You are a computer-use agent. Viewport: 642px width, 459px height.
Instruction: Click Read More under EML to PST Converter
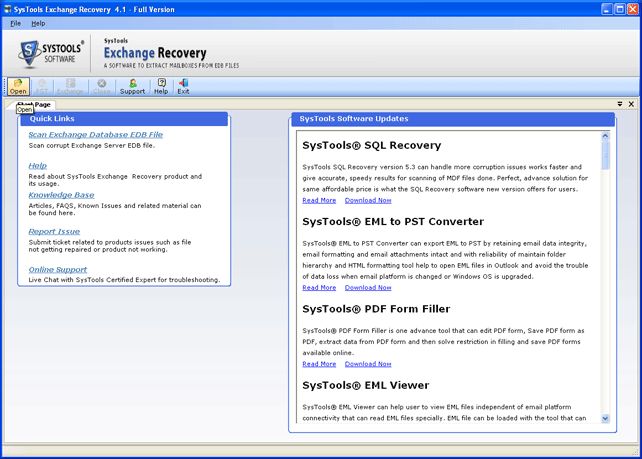(x=319, y=287)
